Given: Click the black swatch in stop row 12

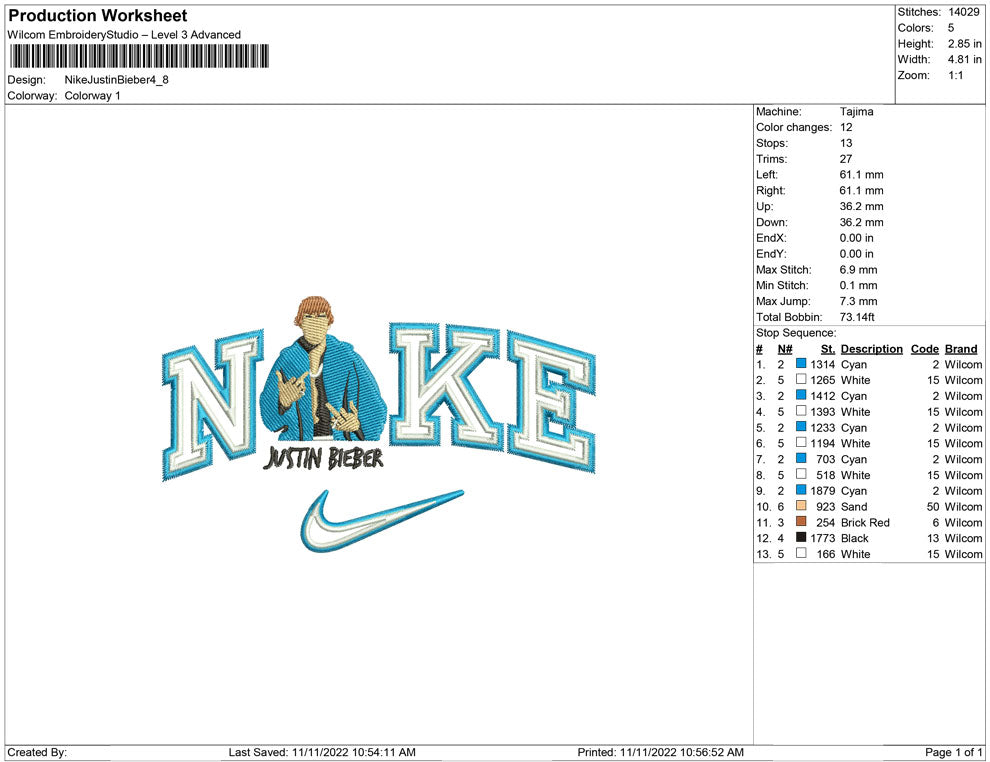Looking at the screenshot, I should 801,537.
